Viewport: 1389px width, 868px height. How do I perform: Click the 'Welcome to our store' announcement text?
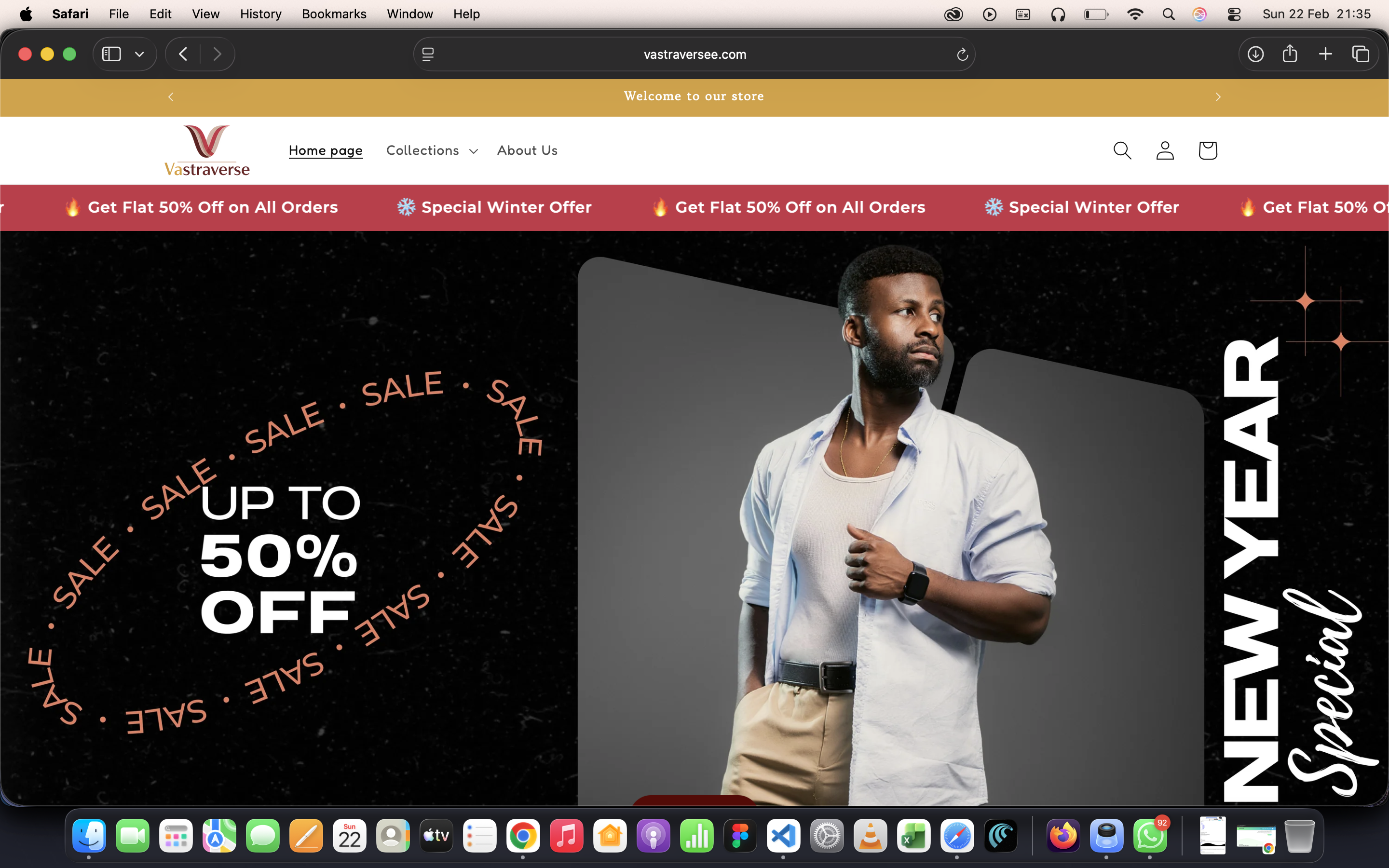[694, 96]
